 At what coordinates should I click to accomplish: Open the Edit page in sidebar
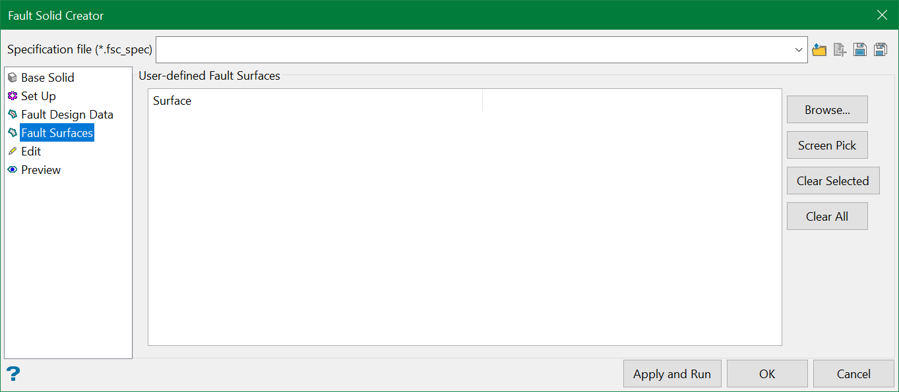(31, 151)
